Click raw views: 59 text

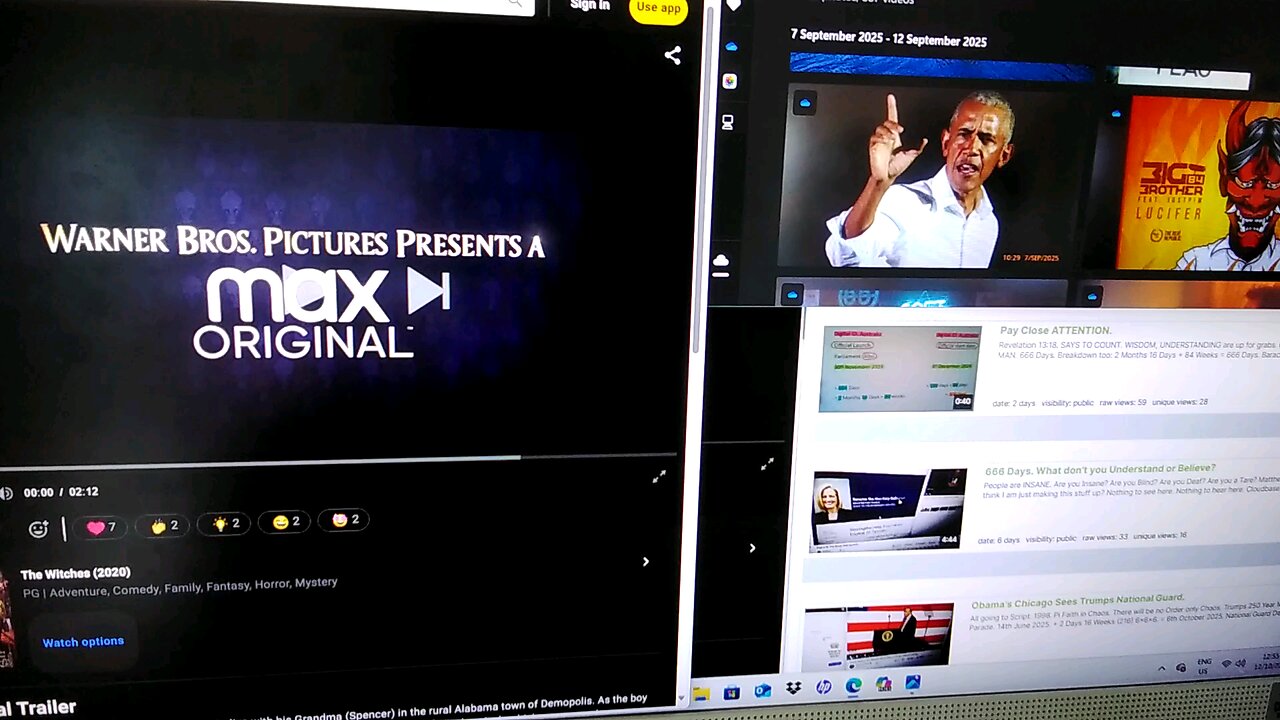click(x=1115, y=402)
